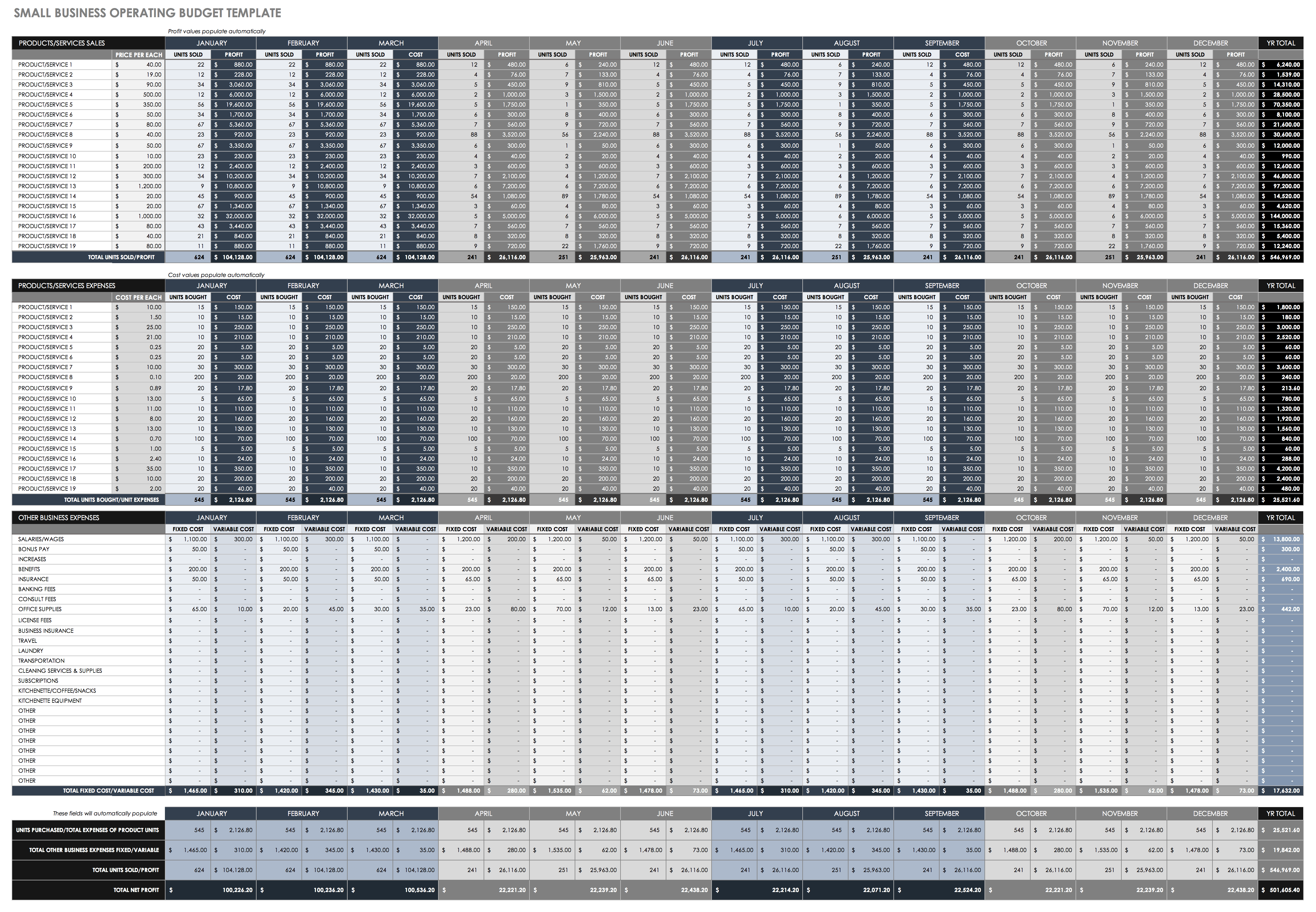Click the 28,500.00 yearly total cell
Viewport: 1316px width, 912px height.
pos(1280,95)
